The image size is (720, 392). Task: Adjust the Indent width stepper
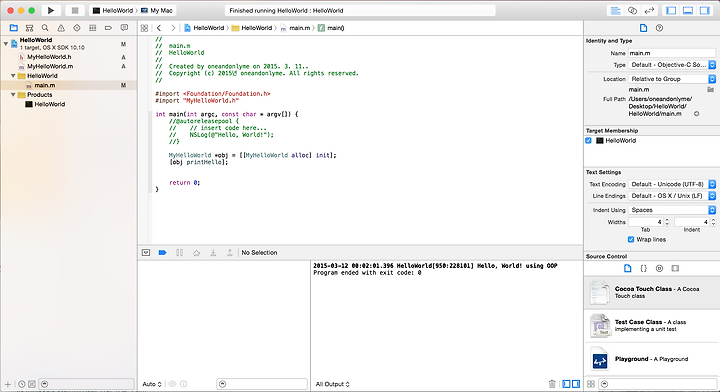(713, 222)
